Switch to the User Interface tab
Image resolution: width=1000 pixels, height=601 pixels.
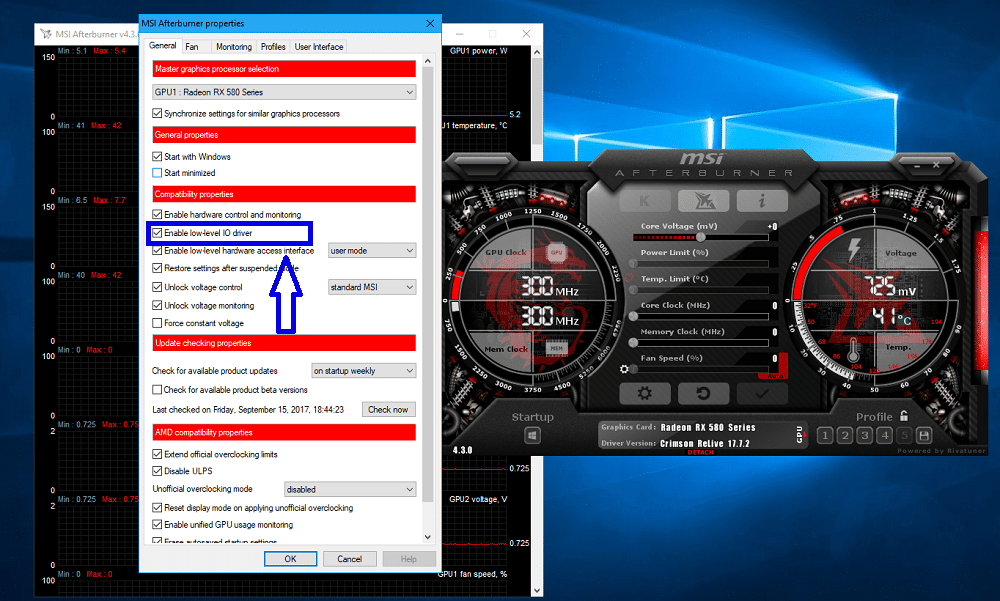[x=319, y=47]
